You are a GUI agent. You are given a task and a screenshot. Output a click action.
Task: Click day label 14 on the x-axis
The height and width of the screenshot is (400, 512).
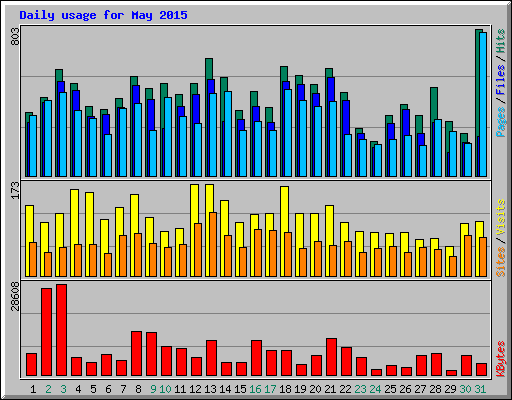225,389
